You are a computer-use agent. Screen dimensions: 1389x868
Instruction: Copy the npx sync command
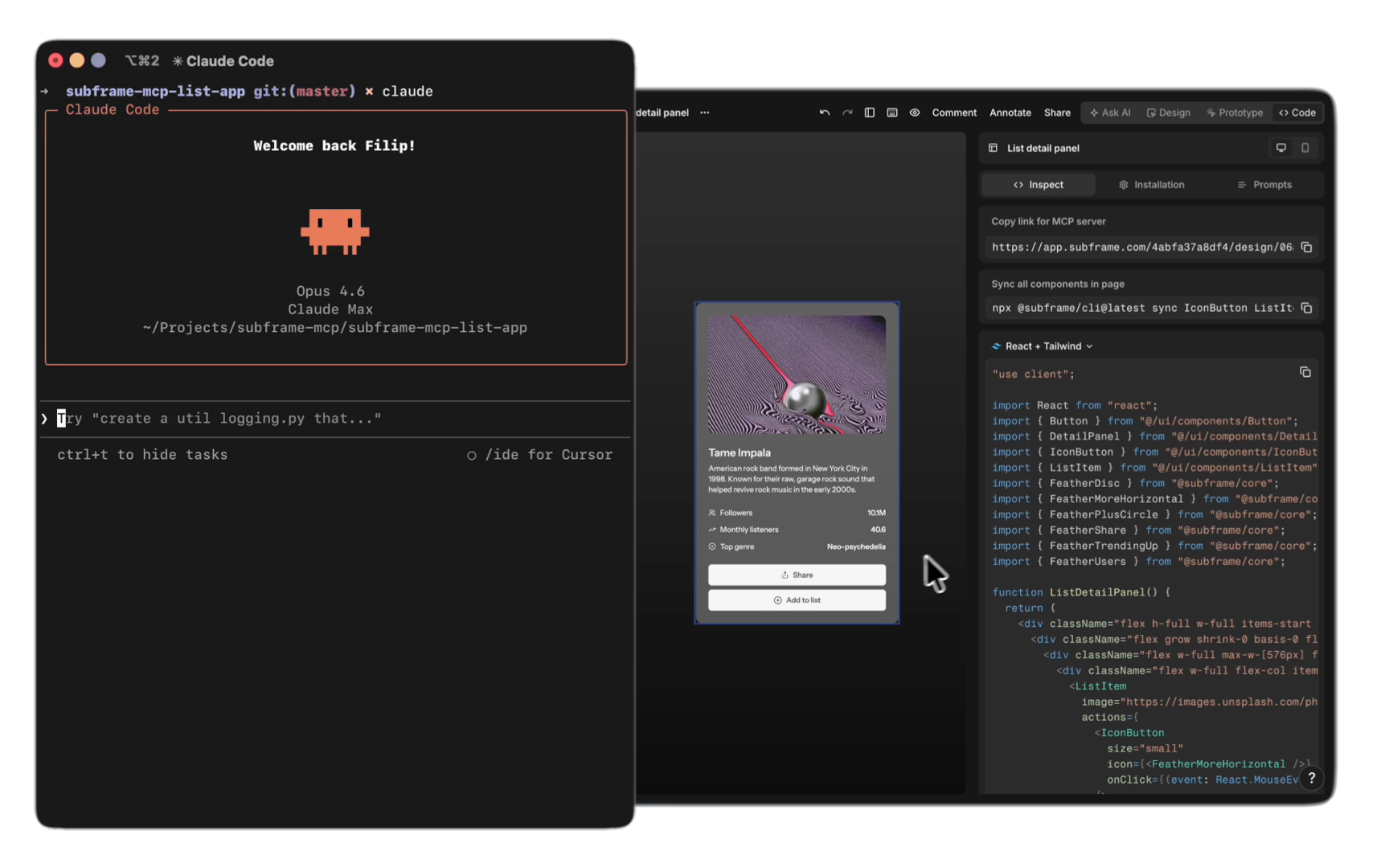(1306, 308)
